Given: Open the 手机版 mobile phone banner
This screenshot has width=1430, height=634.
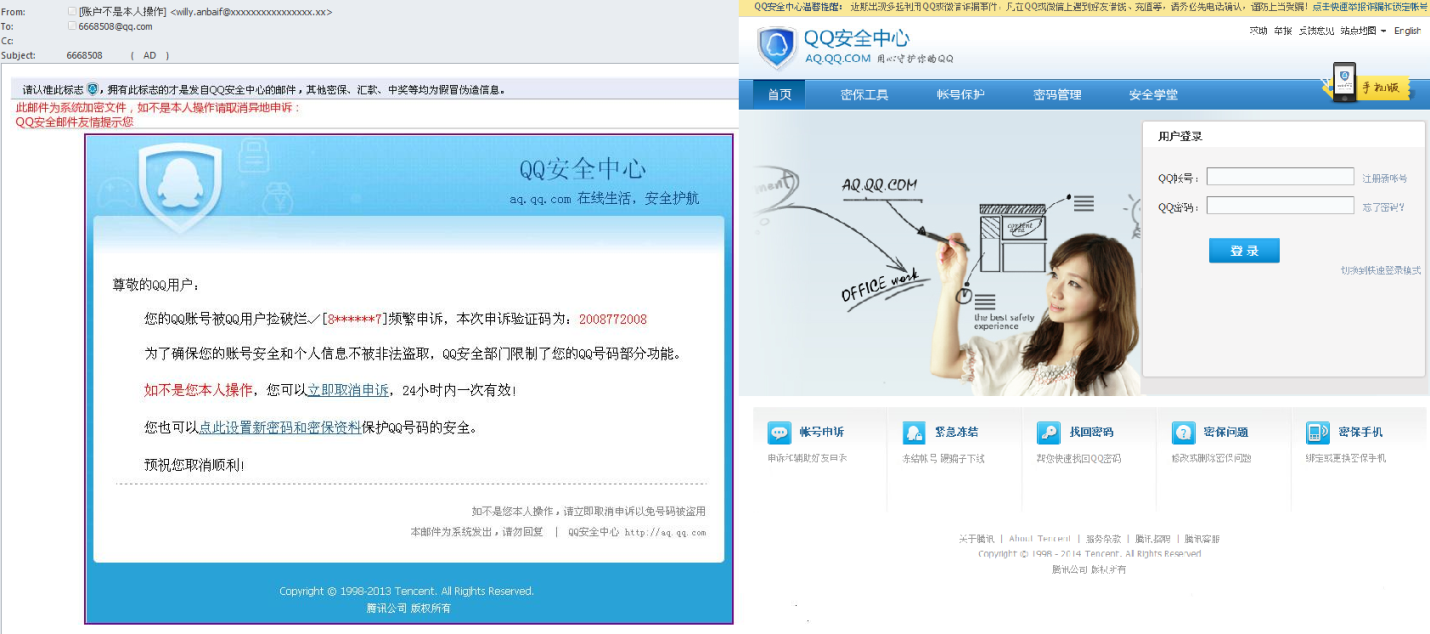Looking at the screenshot, I should pos(1368,84).
